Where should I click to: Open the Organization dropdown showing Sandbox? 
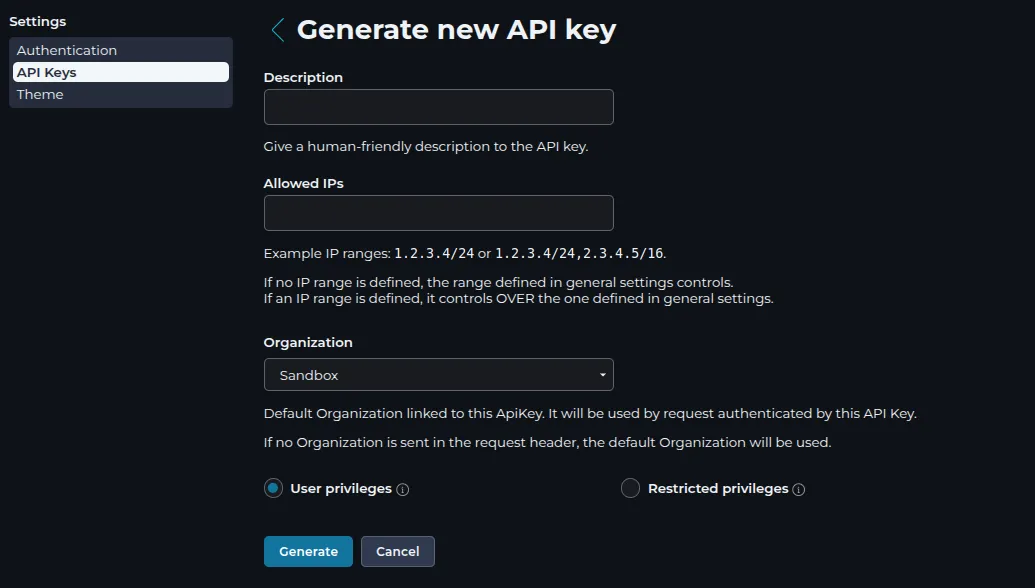click(x=438, y=375)
